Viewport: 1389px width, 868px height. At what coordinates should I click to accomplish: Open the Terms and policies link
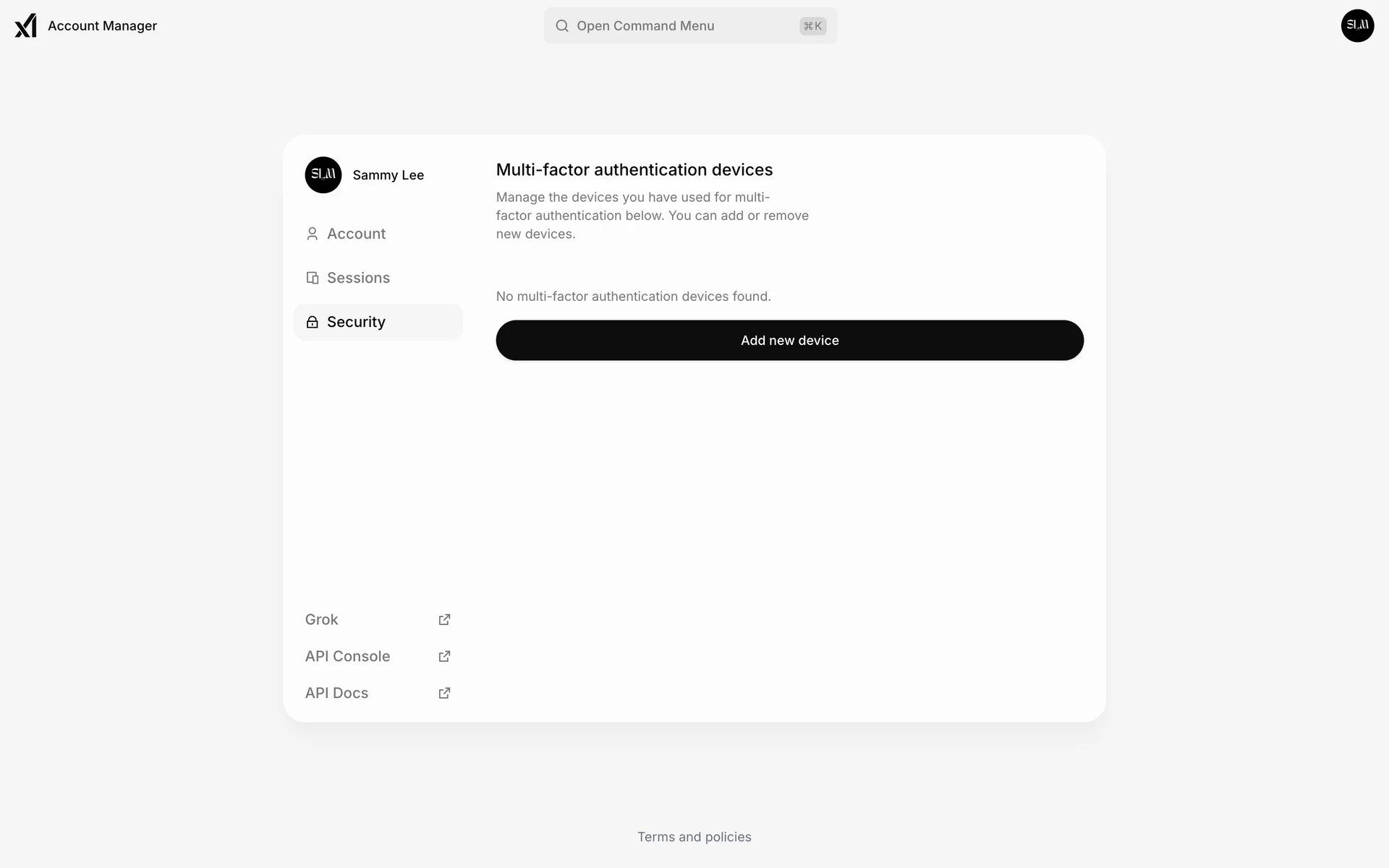click(694, 837)
